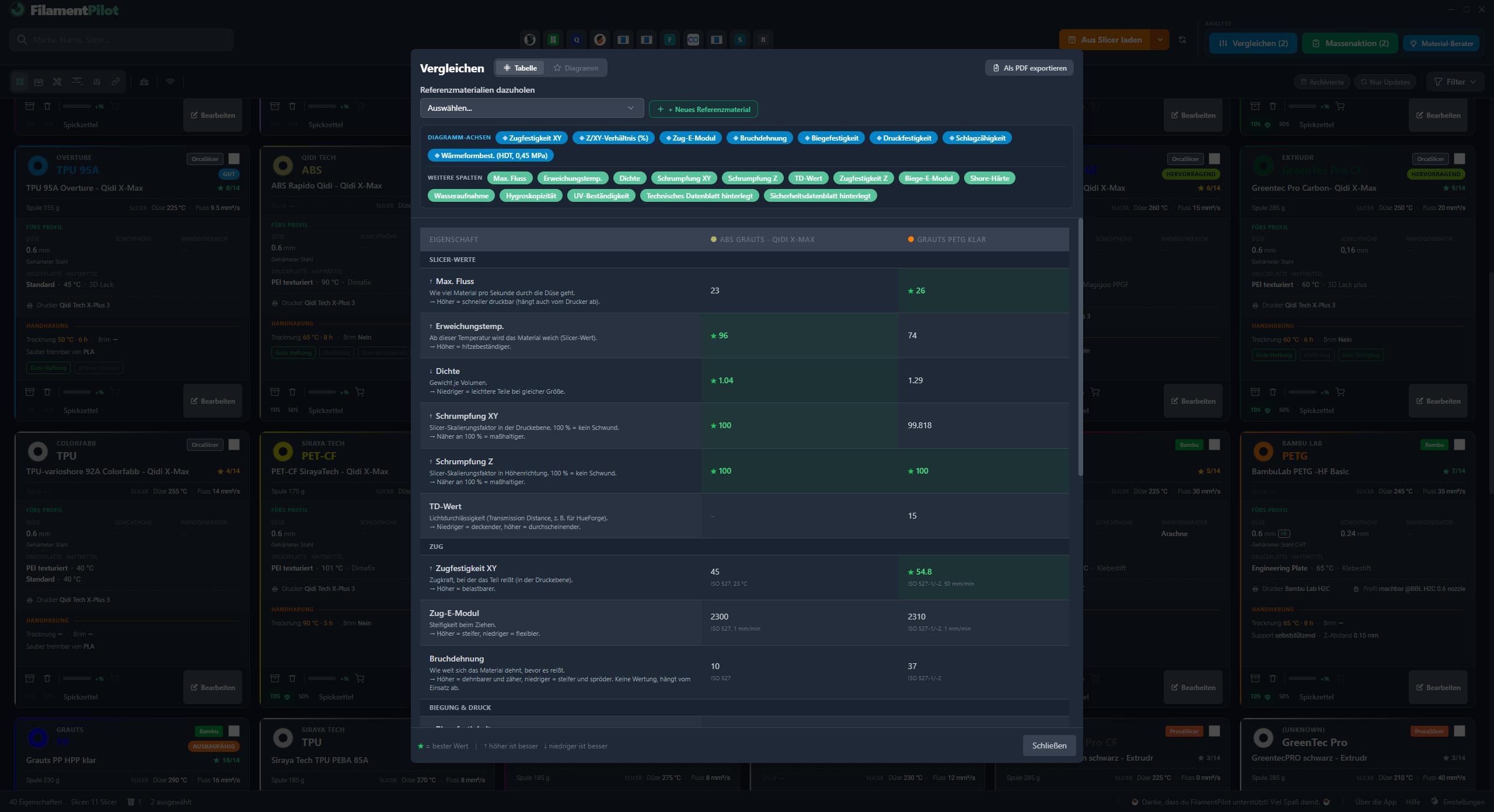Toggle the Wärmeformbest. (HDT, 0,45 MPa) chip

(491, 156)
